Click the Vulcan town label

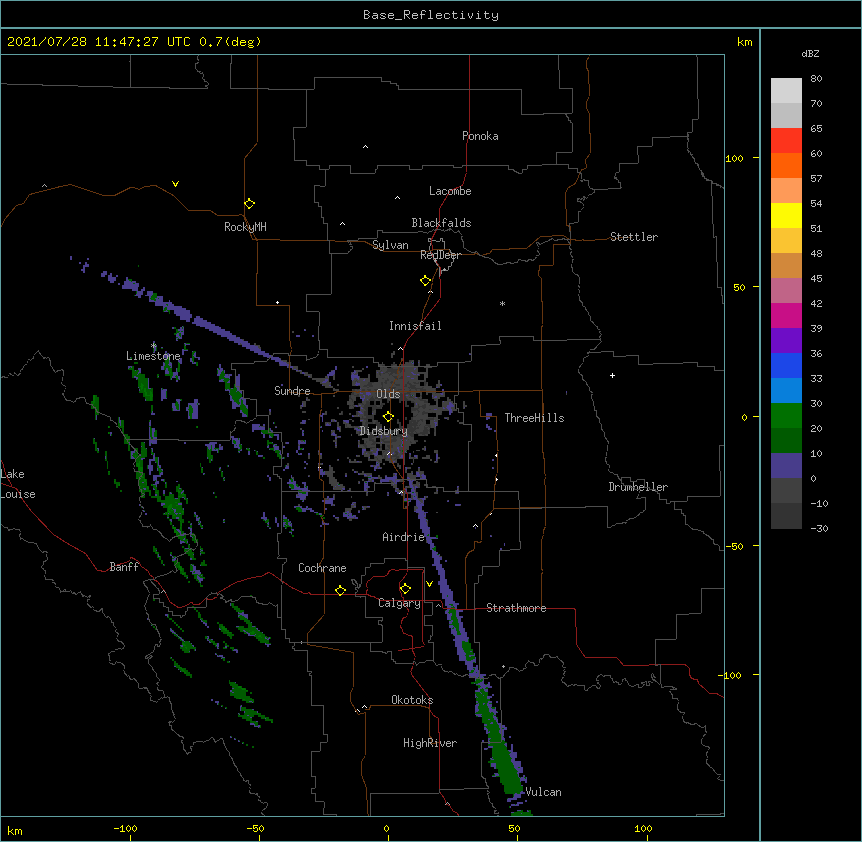(544, 792)
